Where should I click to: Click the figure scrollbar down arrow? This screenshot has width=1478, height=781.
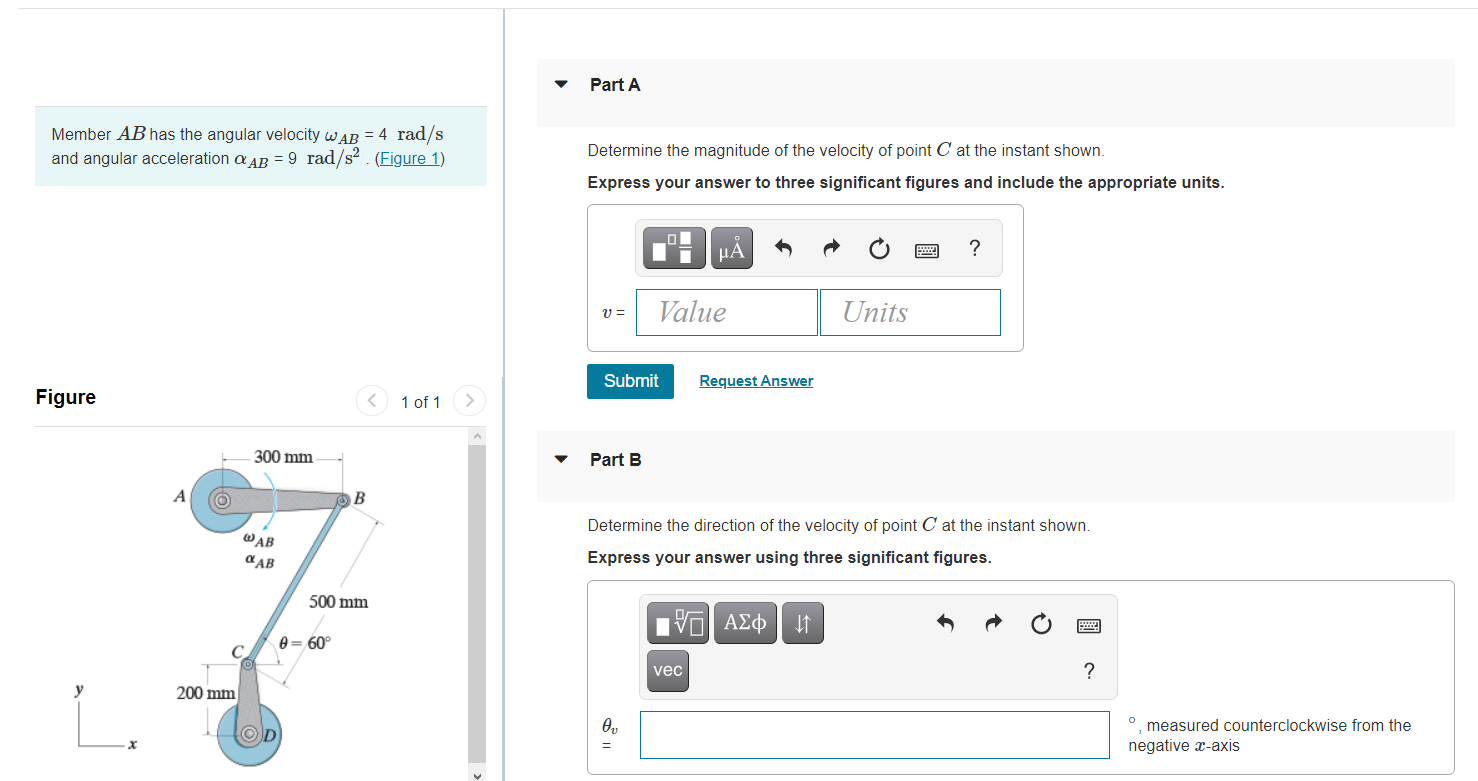(x=477, y=774)
